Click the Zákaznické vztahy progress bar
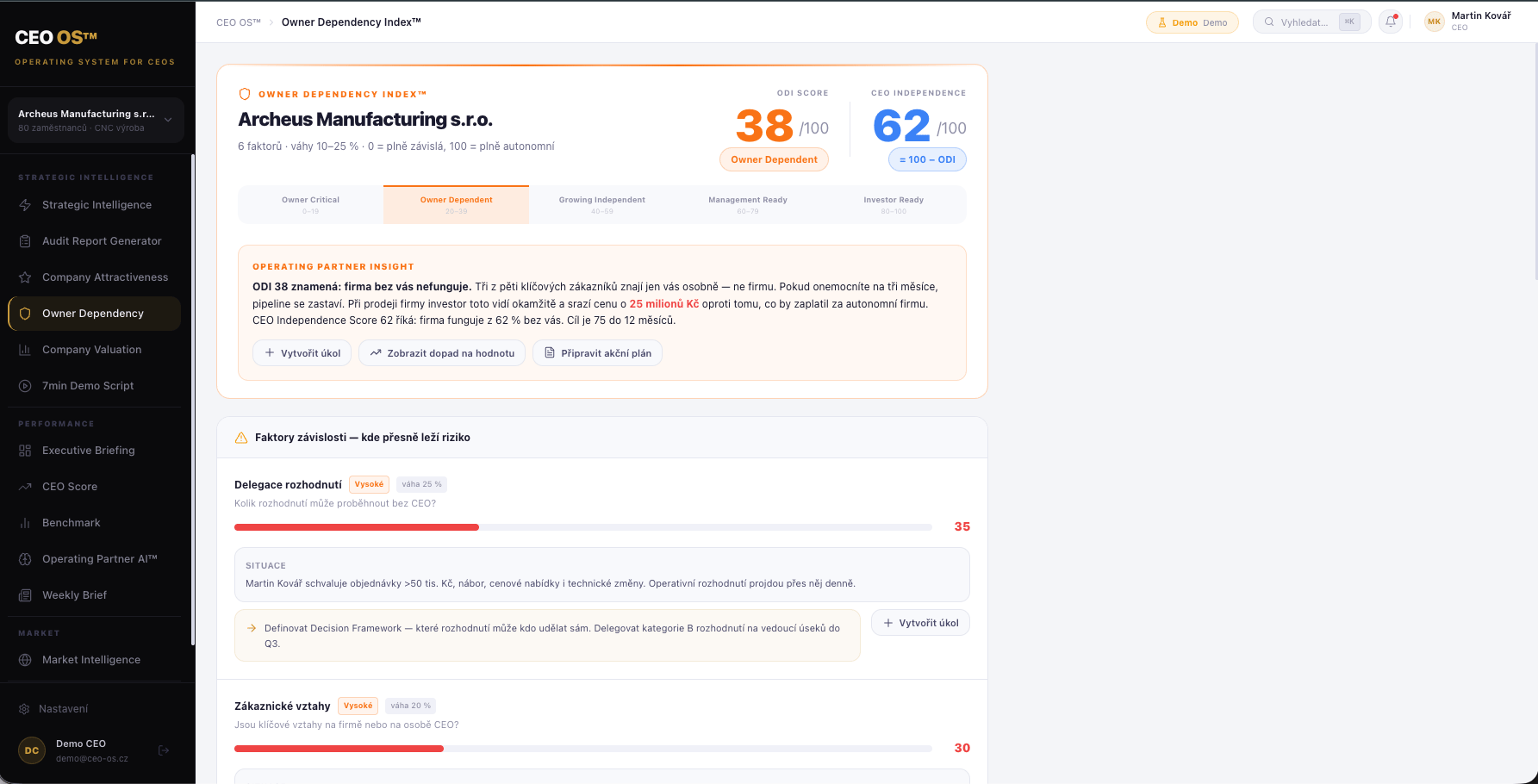 point(583,749)
